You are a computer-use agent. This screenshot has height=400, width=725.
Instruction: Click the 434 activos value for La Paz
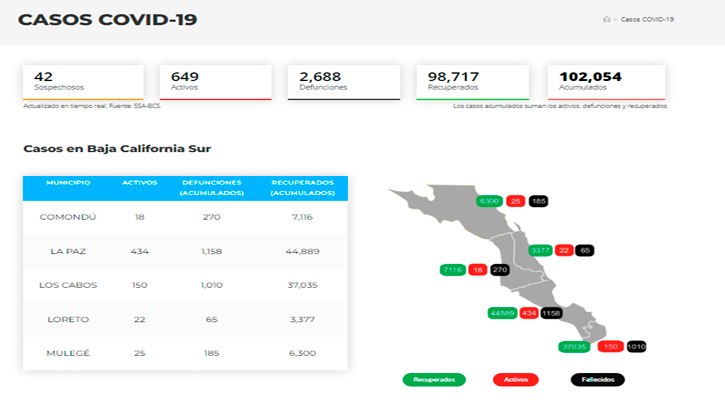[x=140, y=251]
